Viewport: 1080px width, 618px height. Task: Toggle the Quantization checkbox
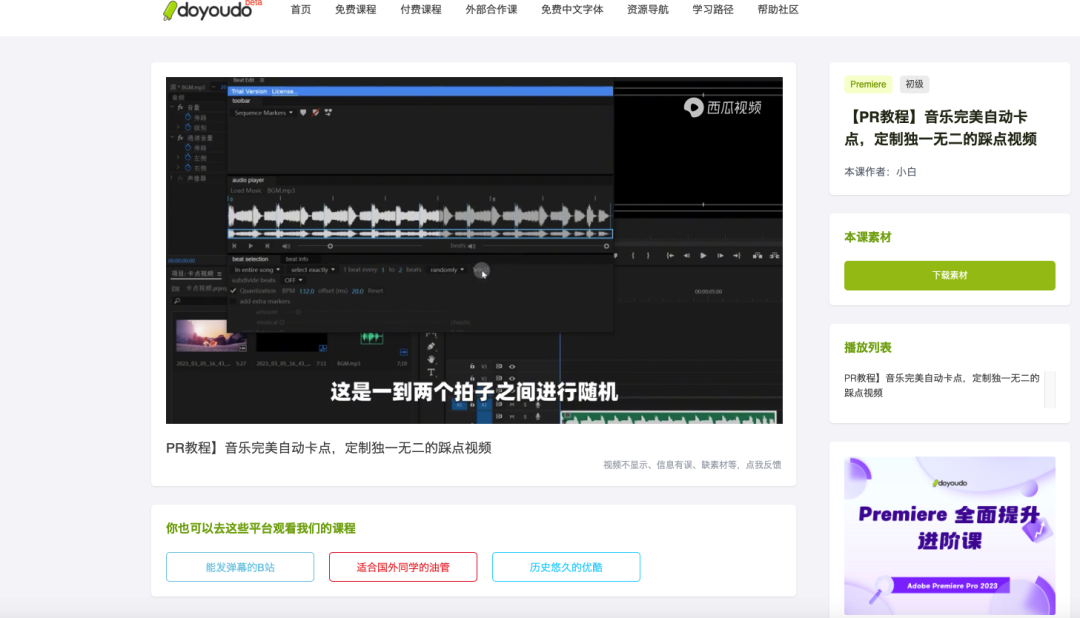point(233,291)
